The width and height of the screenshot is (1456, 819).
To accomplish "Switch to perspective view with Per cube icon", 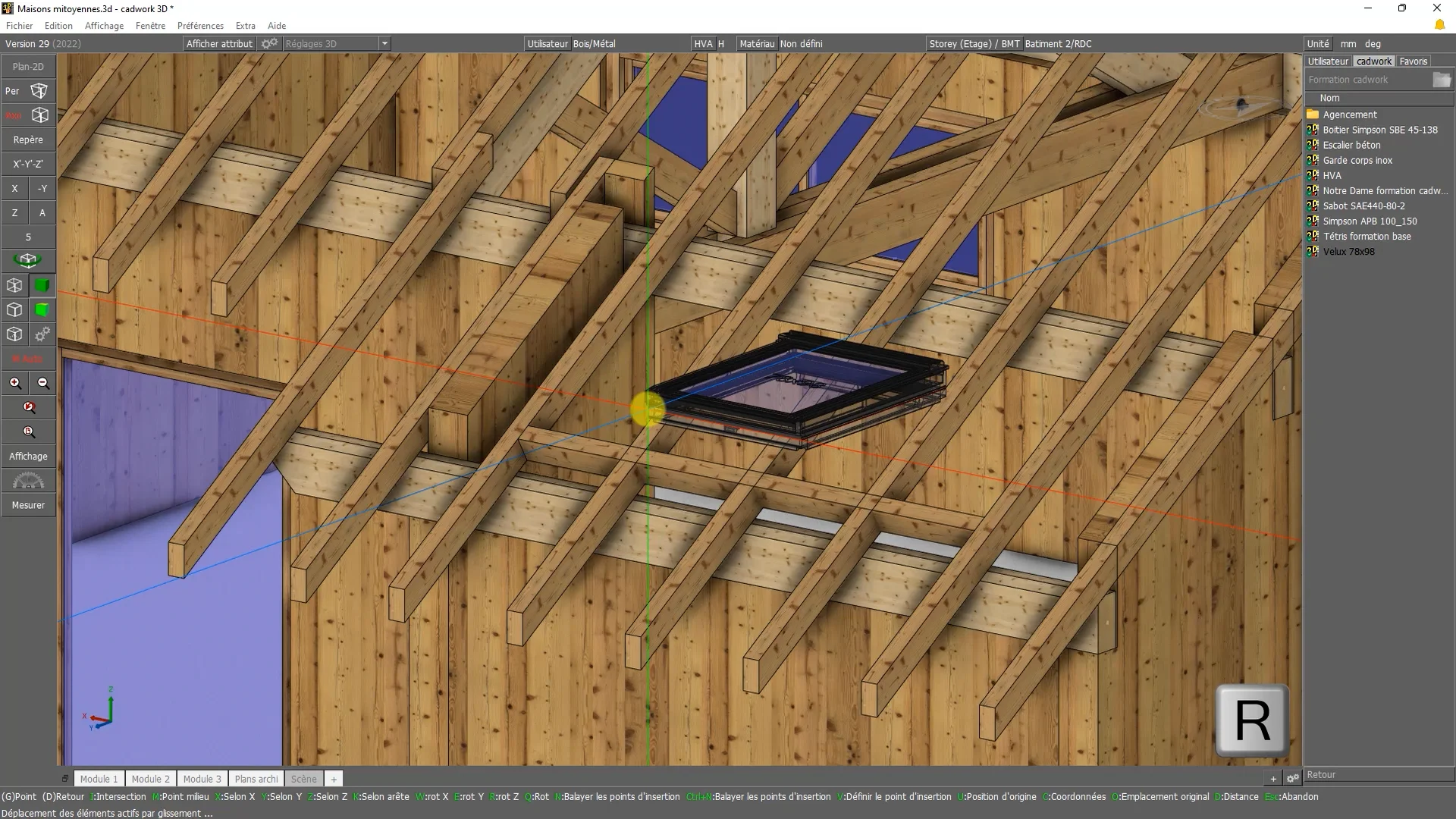I will tap(39, 91).
